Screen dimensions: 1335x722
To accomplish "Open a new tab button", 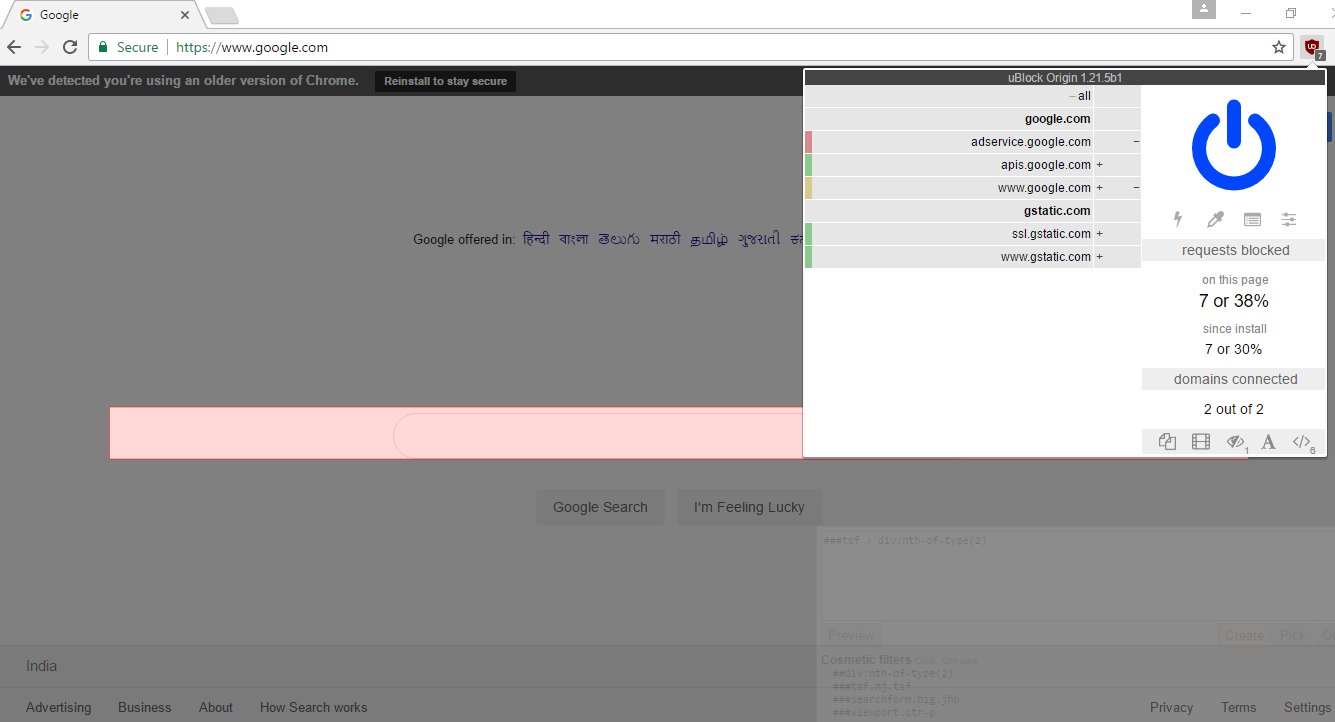I will click(x=221, y=15).
